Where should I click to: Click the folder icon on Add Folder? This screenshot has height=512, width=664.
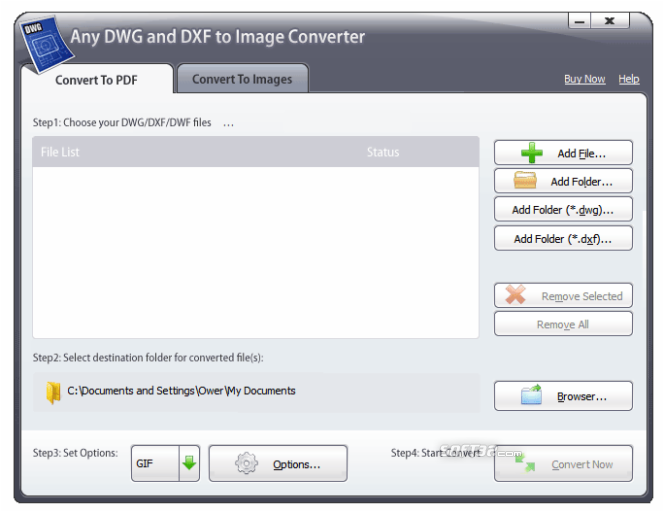(525, 180)
